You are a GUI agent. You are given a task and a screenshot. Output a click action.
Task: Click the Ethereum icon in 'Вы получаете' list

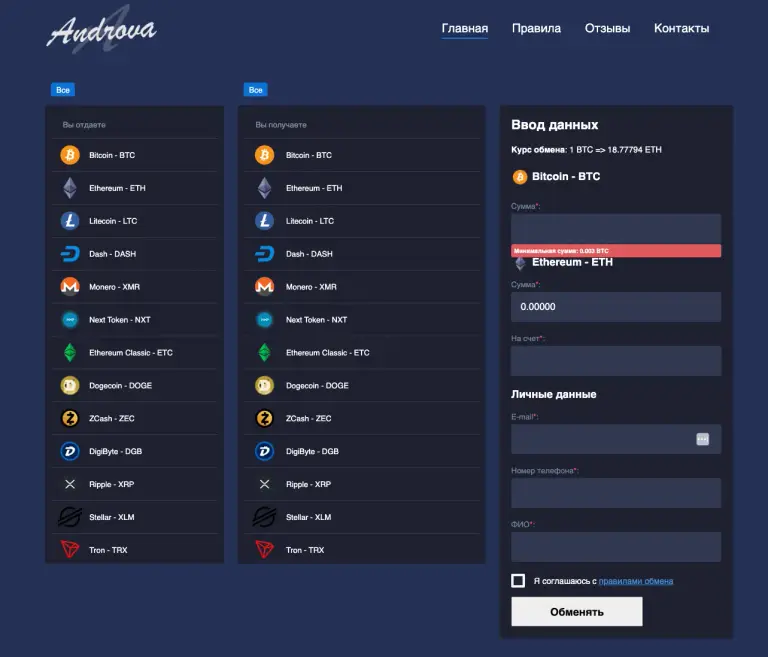[264, 188]
